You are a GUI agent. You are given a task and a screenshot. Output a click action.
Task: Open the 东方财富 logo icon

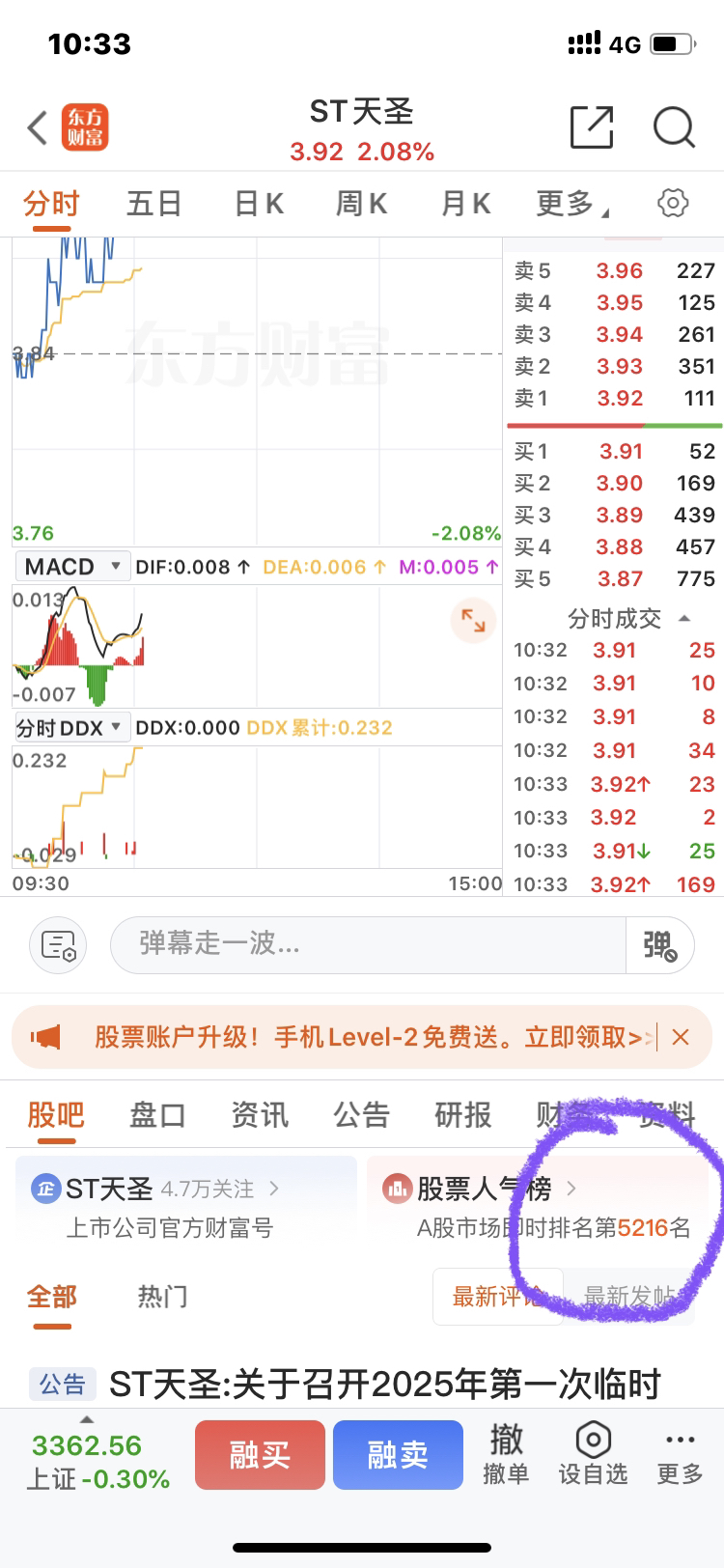pos(85,127)
